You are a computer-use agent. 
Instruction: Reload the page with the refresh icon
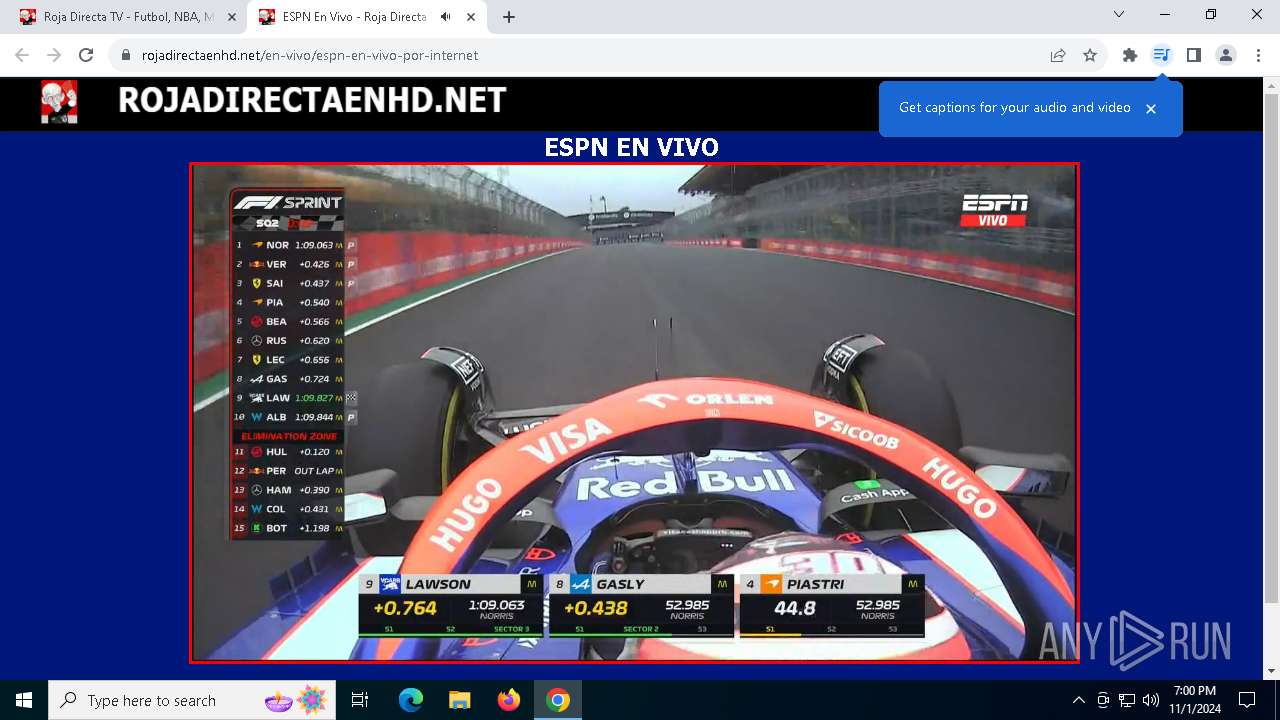[86, 56]
